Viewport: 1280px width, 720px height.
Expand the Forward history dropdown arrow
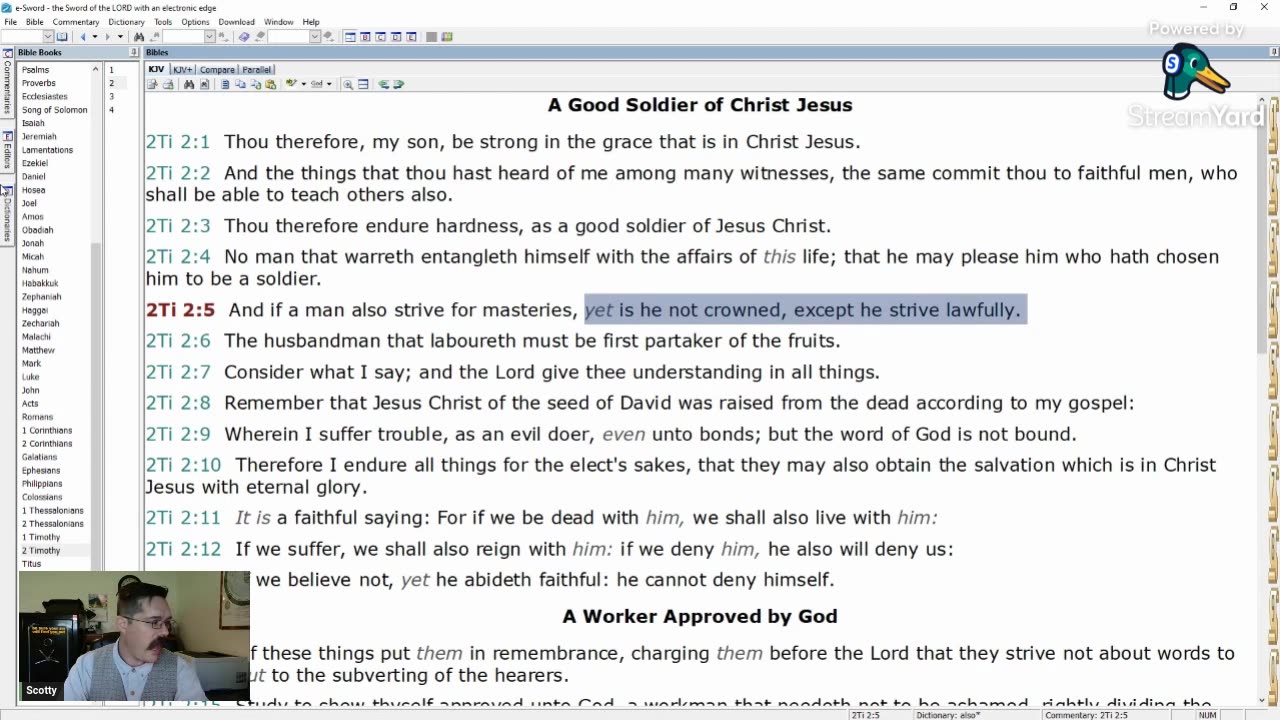coord(120,37)
